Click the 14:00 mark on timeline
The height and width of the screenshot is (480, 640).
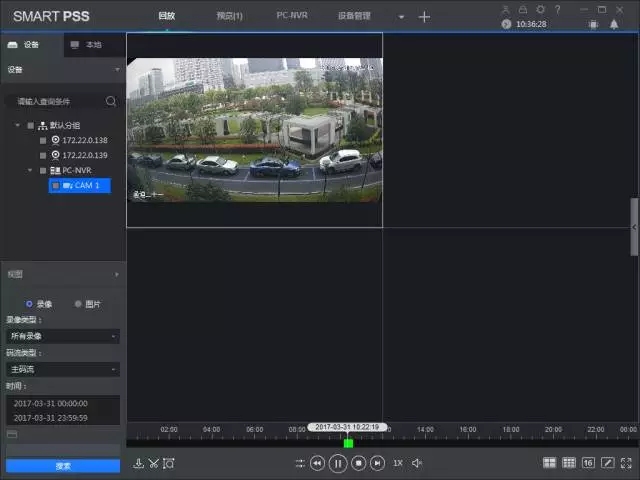click(x=425, y=429)
